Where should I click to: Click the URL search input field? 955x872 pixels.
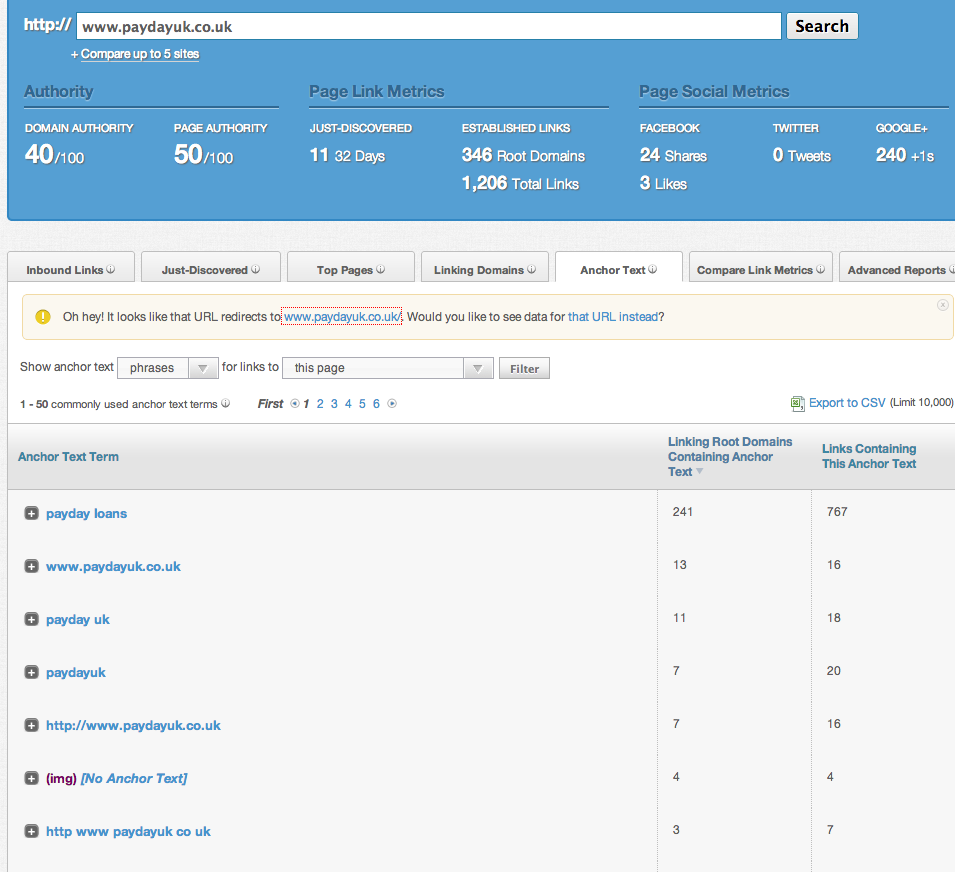click(428, 27)
